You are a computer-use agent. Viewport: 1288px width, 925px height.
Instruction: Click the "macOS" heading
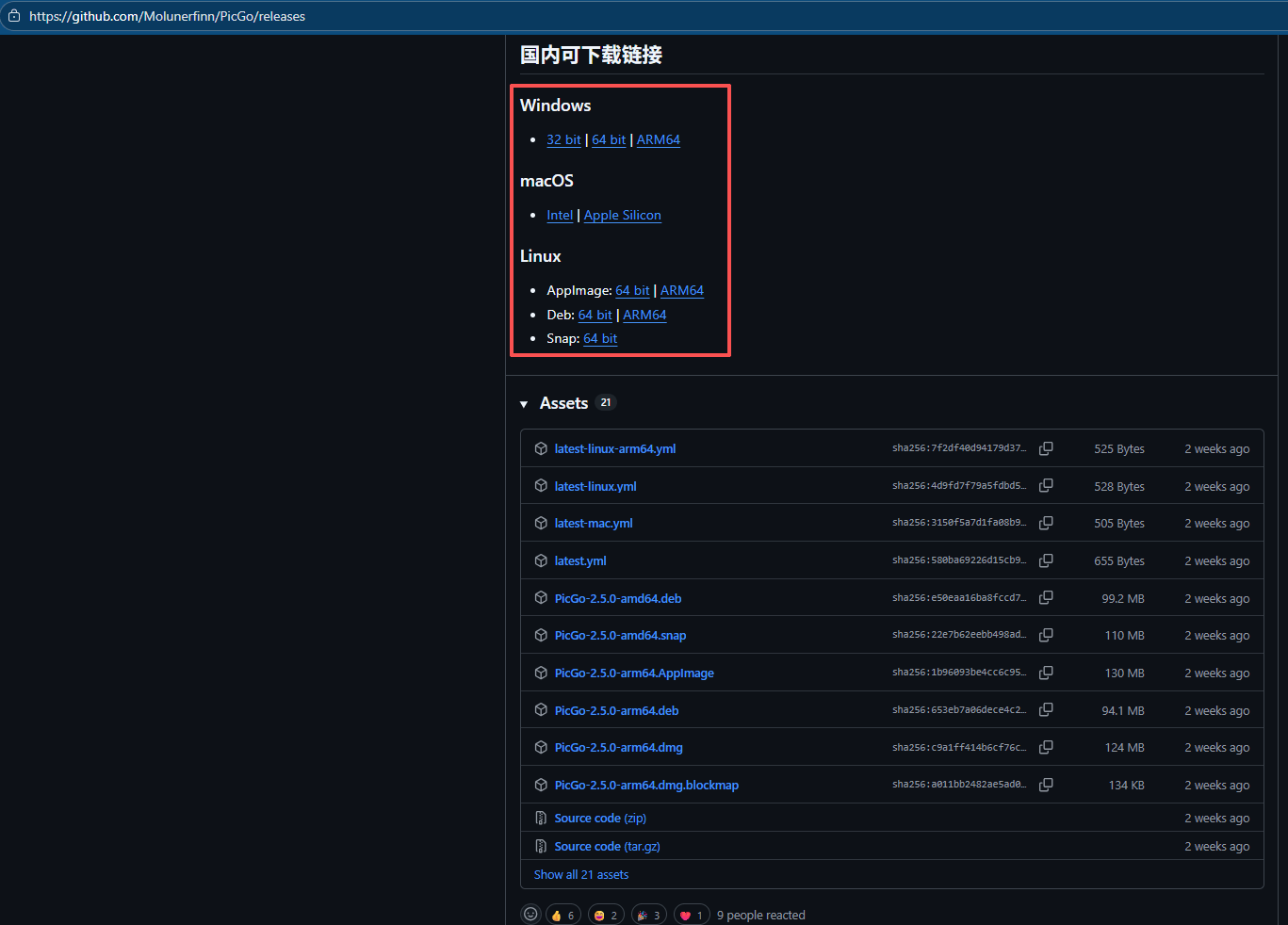(546, 180)
